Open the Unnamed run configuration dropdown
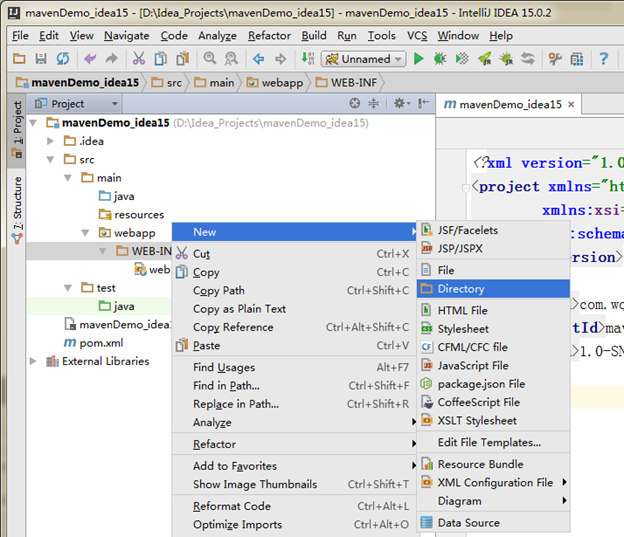 [x=364, y=59]
